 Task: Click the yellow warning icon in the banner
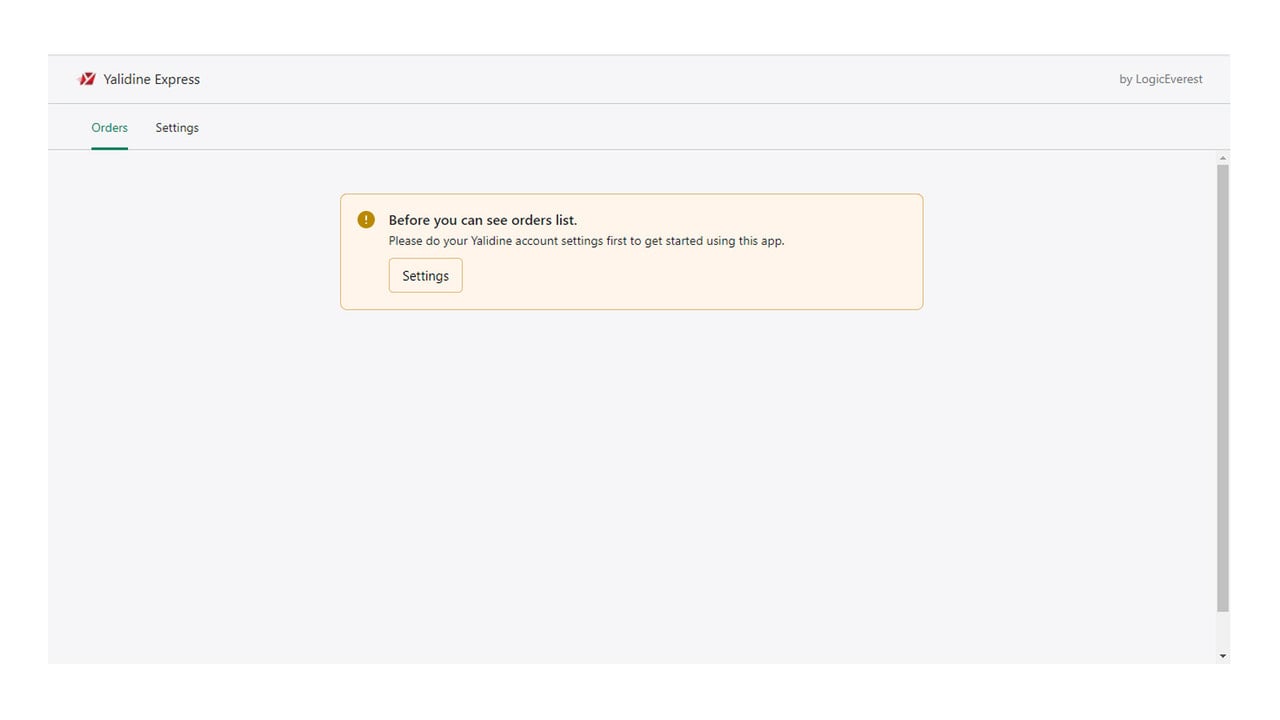point(366,220)
